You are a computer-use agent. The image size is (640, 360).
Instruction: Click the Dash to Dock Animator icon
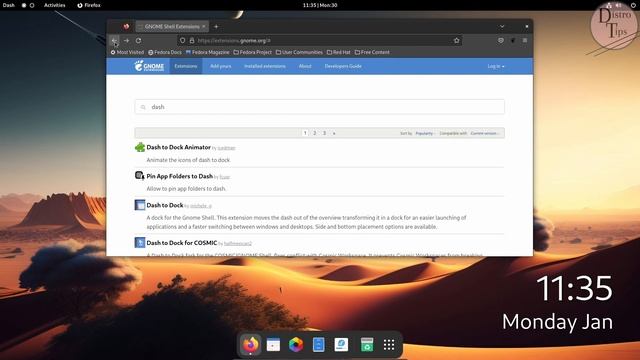tap(140, 147)
